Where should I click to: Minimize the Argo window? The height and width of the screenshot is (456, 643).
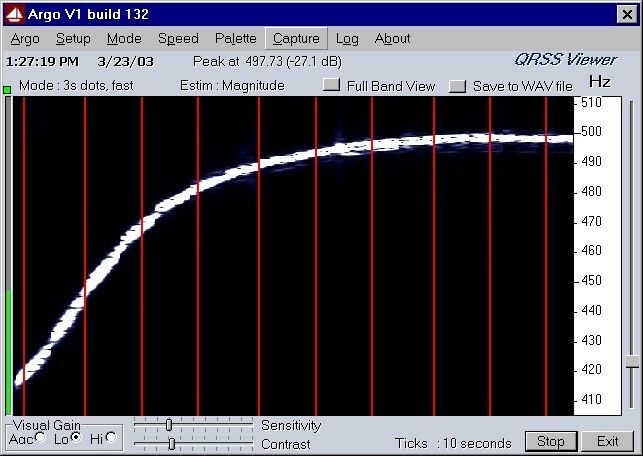coord(590,13)
